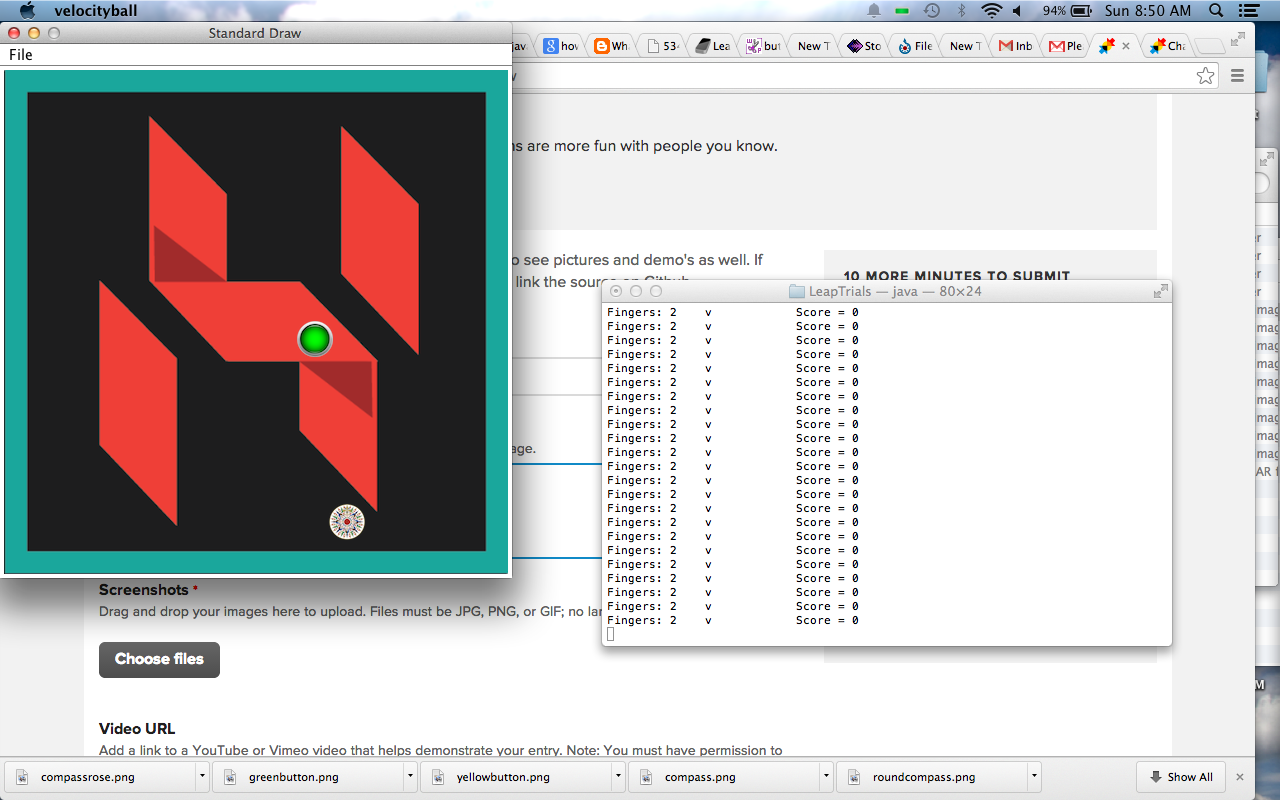The image size is (1280, 800).
Task: Switch to the 'Lea' tab
Action: tap(713, 46)
